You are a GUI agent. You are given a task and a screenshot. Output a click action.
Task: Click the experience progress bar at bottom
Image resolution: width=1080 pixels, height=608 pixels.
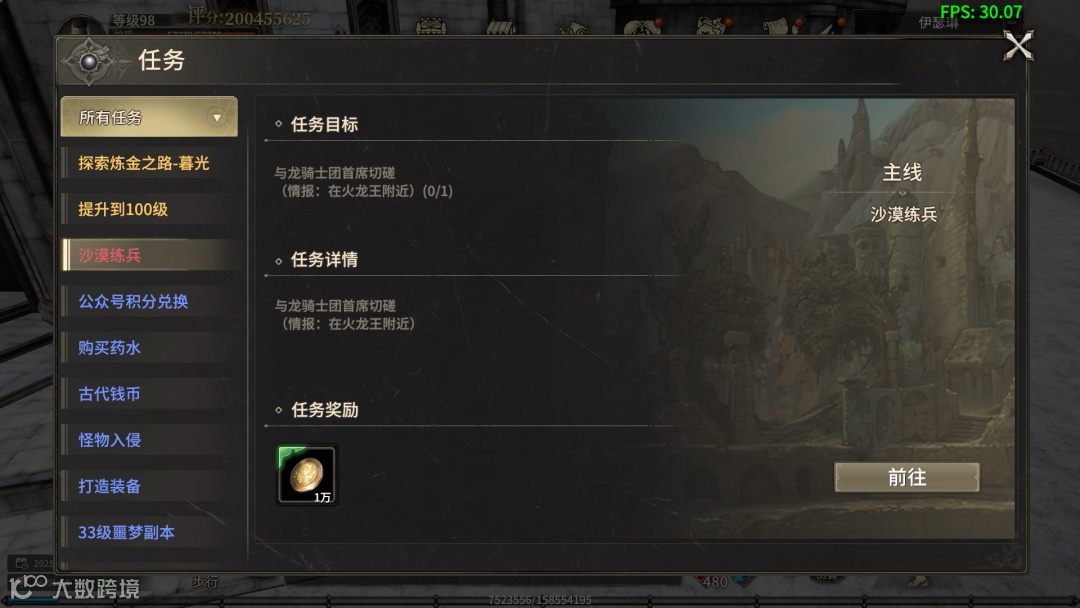(540, 600)
